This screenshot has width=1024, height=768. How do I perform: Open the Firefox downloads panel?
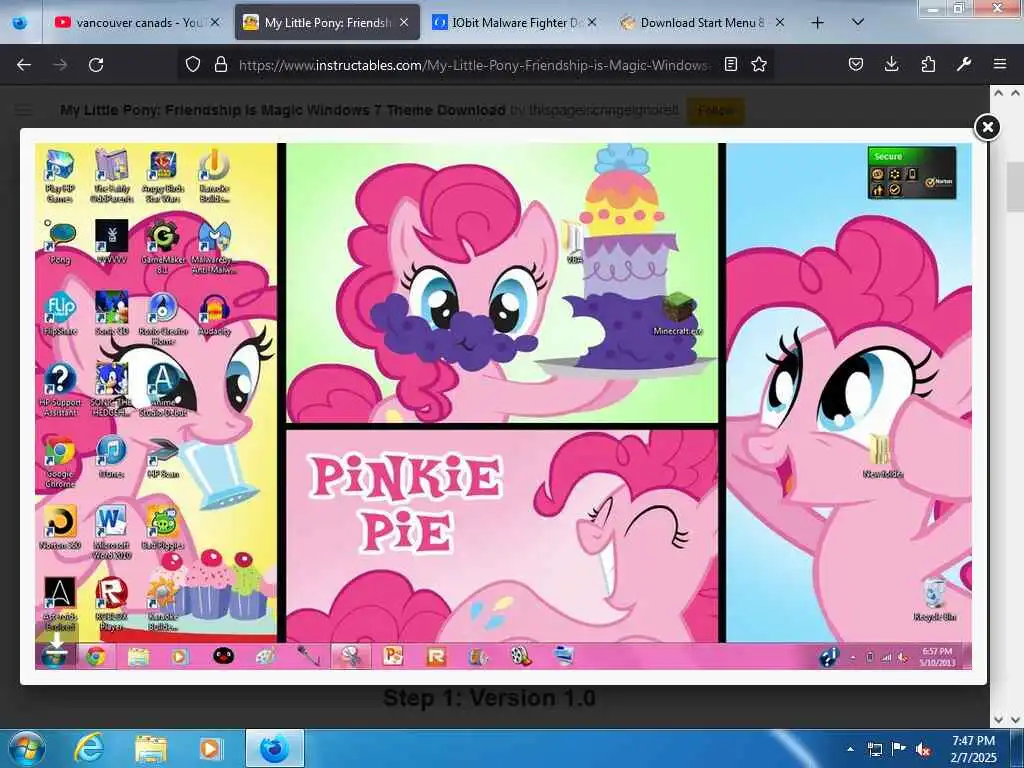coord(891,64)
